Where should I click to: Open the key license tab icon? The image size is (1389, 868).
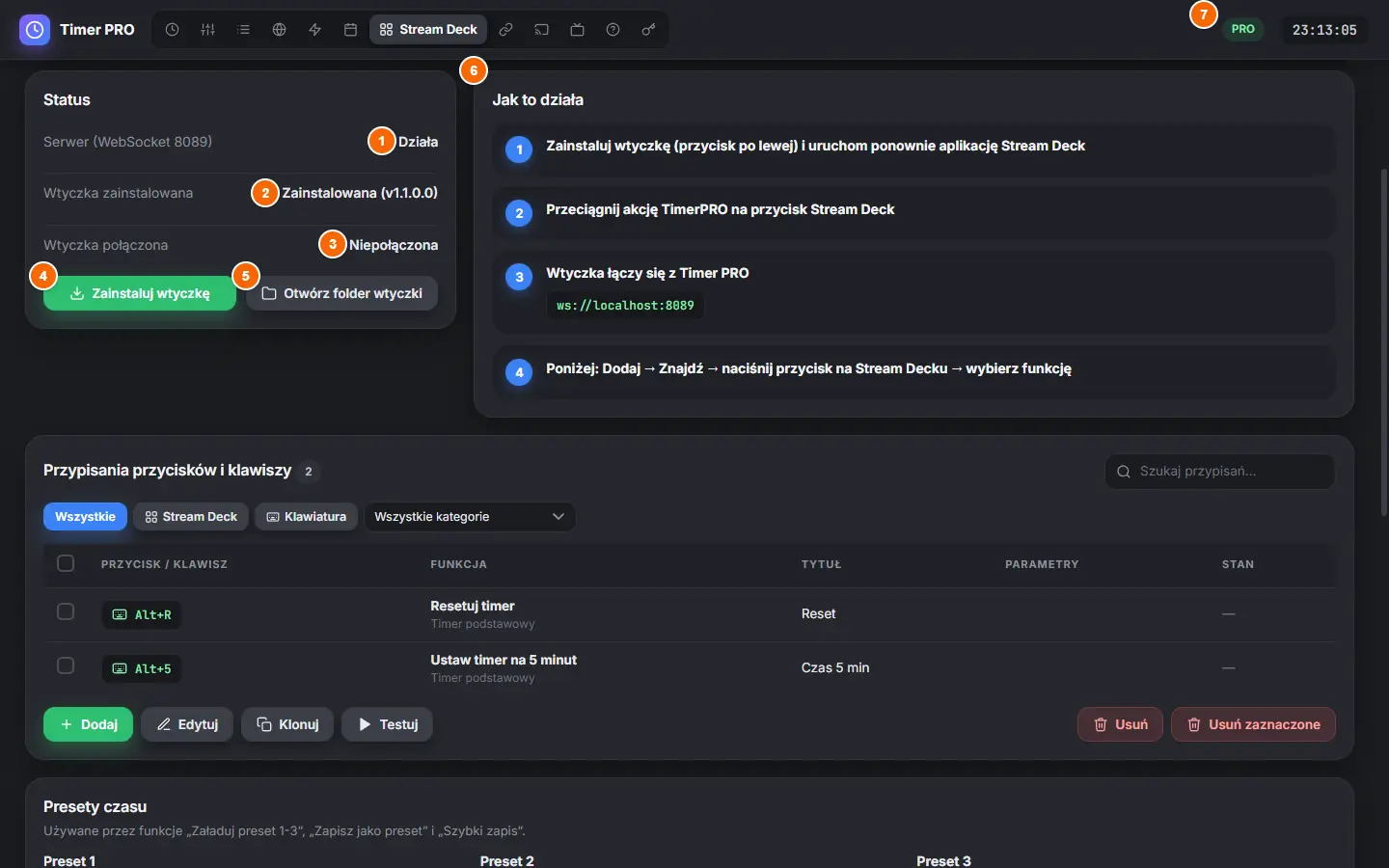tap(648, 30)
